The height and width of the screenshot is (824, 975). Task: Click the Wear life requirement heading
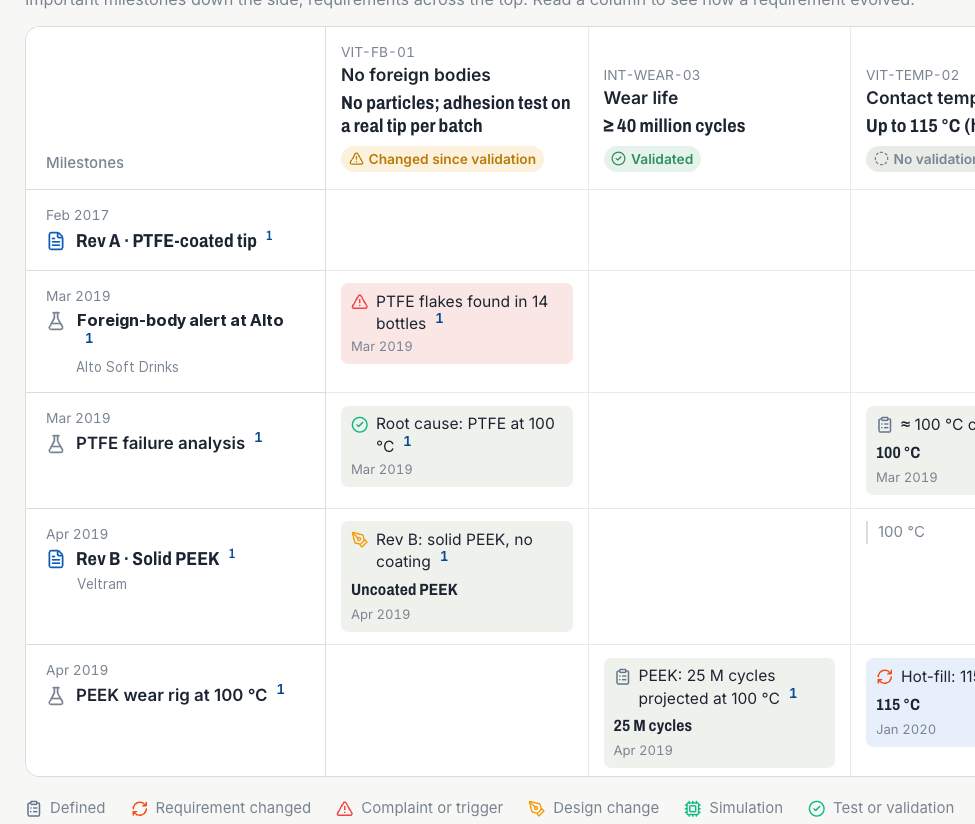640,98
